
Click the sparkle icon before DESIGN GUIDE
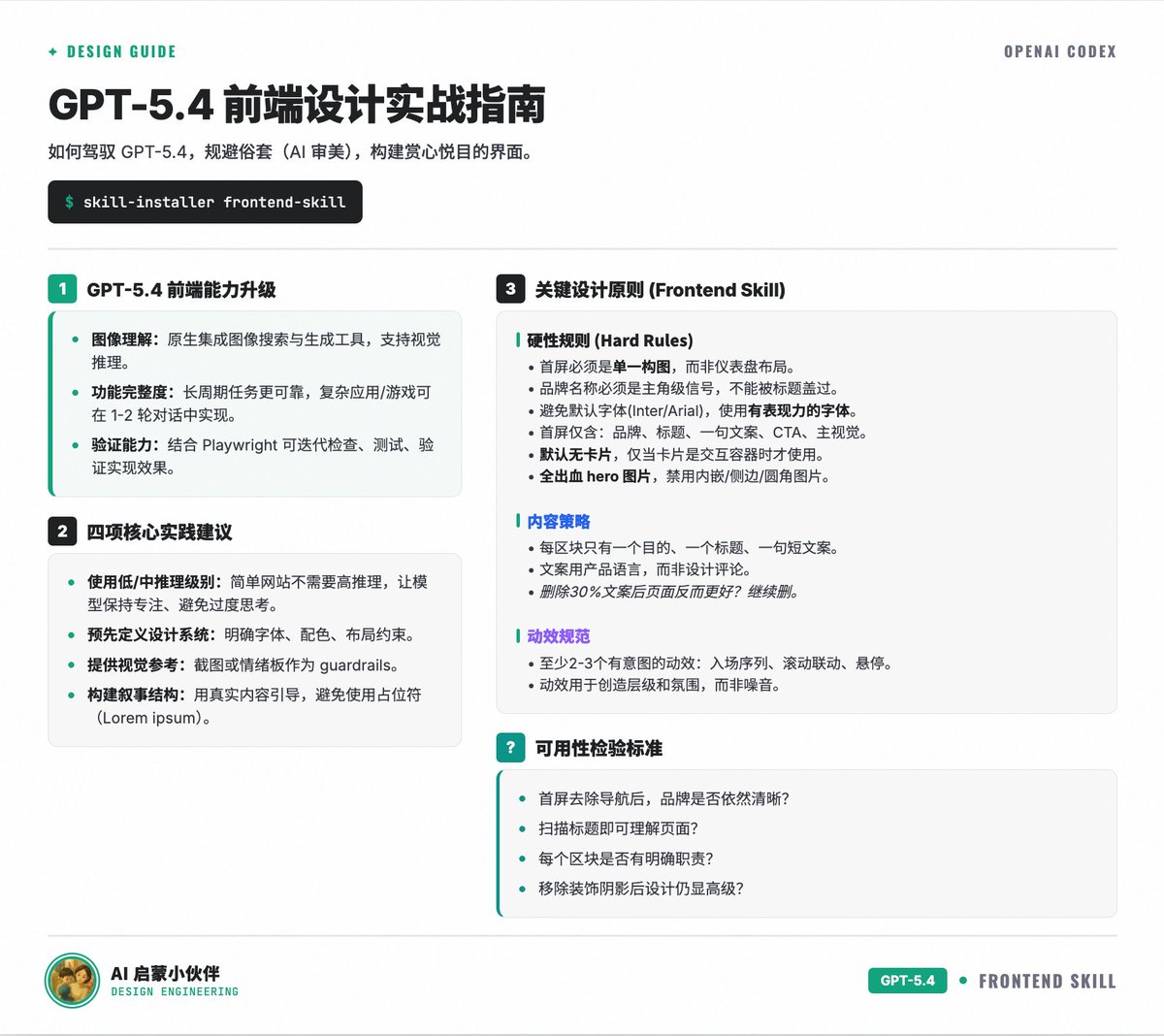coord(51,51)
